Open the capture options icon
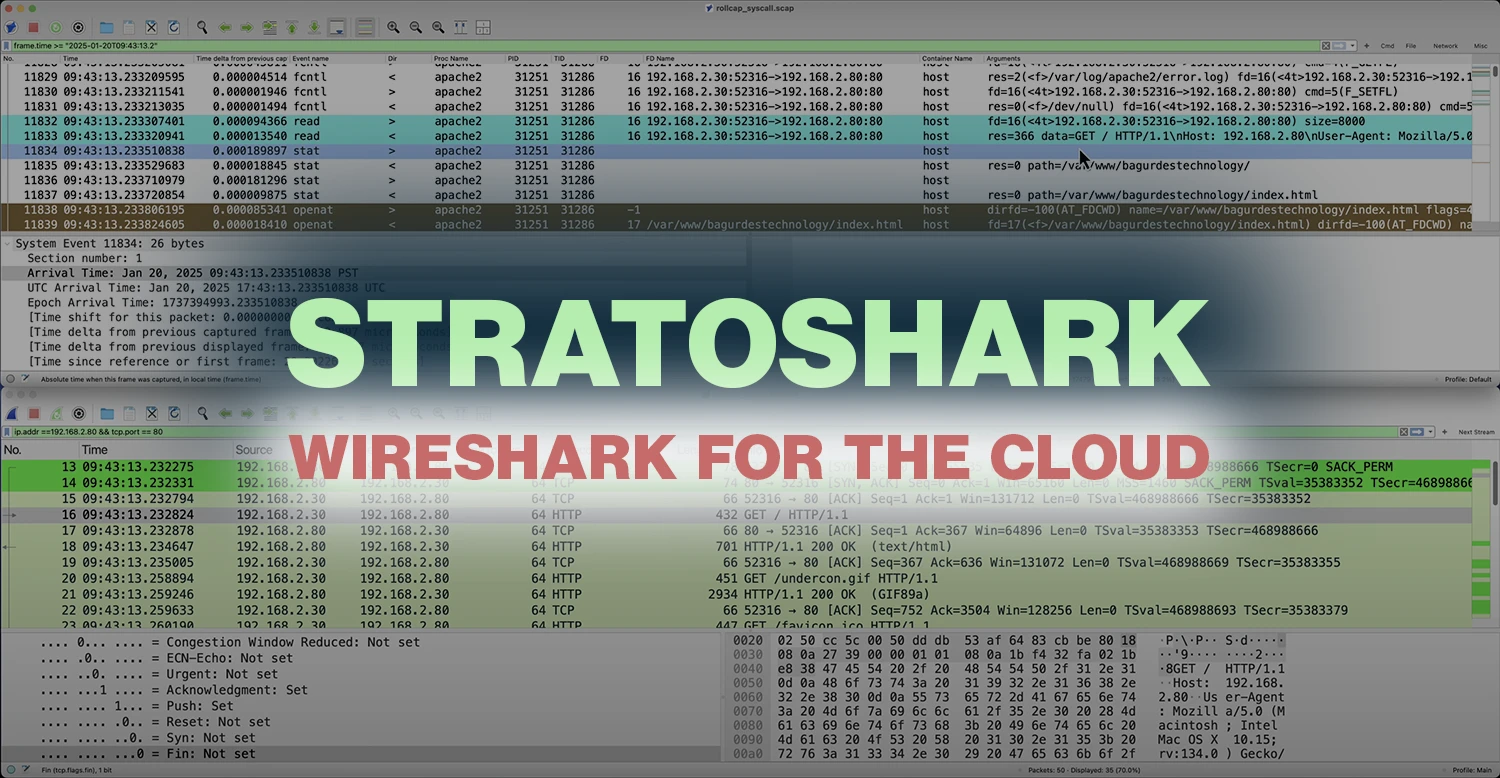The width and height of the screenshot is (1500, 778). click(x=78, y=27)
